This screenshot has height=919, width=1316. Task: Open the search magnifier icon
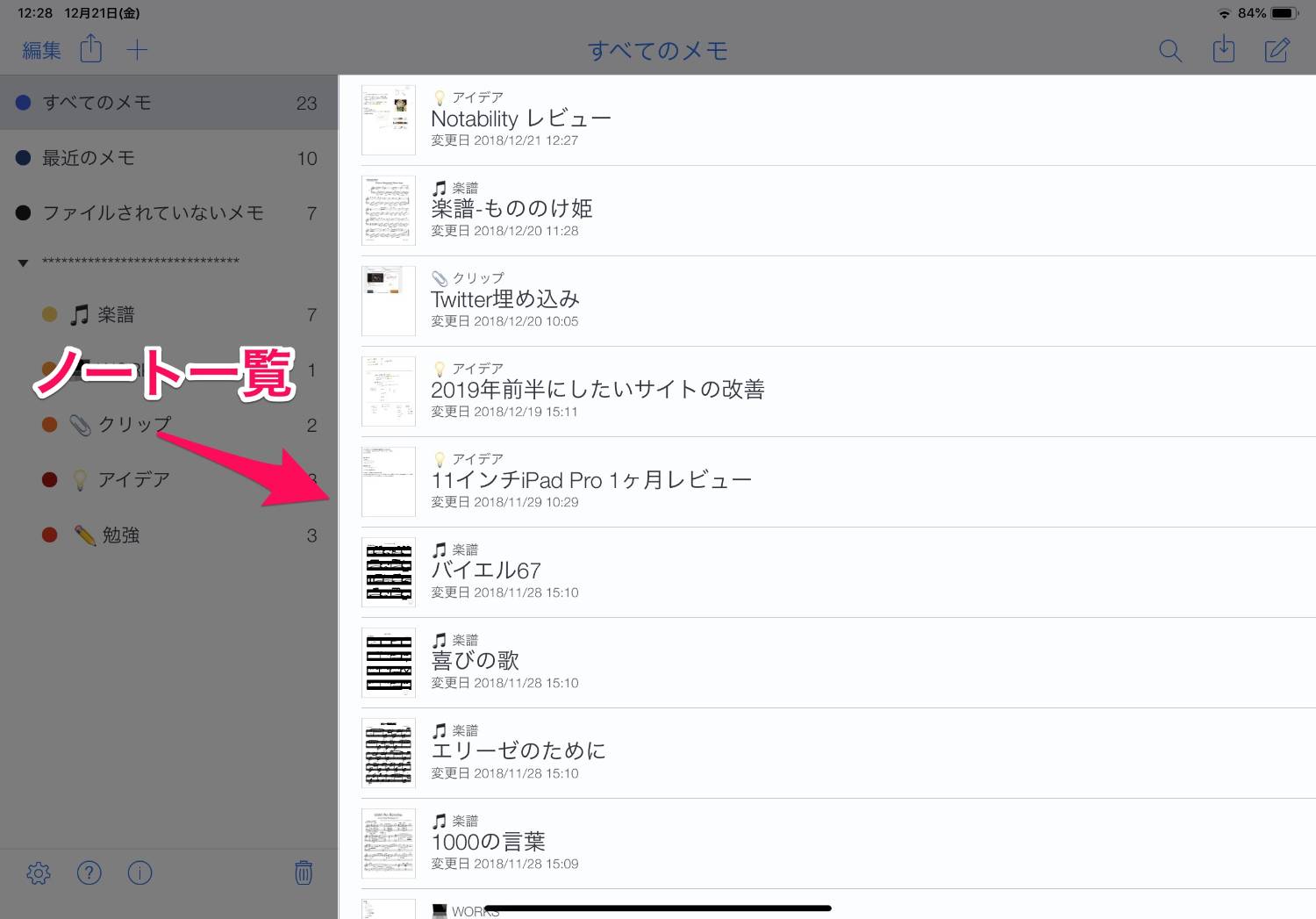(x=1170, y=51)
